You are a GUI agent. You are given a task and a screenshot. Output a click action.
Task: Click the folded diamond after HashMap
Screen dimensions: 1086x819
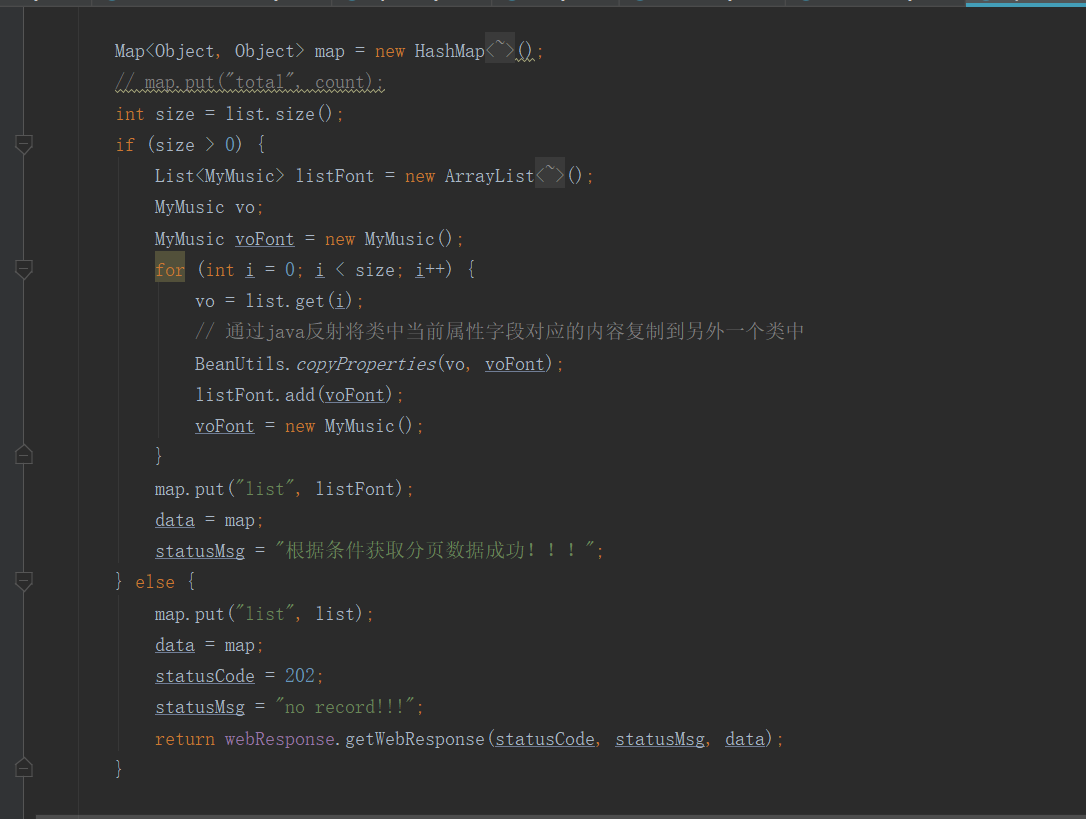pos(500,49)
